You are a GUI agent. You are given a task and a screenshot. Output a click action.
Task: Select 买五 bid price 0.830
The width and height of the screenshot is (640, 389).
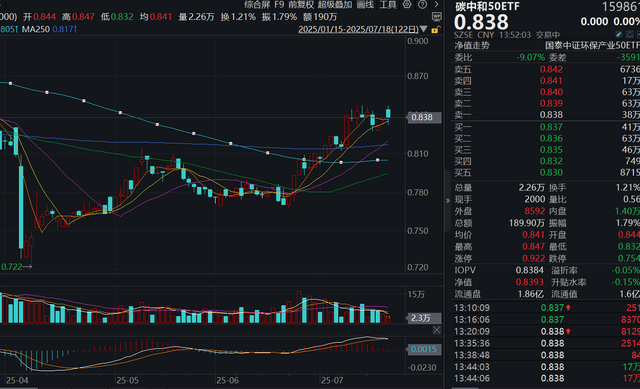point(551,173)
